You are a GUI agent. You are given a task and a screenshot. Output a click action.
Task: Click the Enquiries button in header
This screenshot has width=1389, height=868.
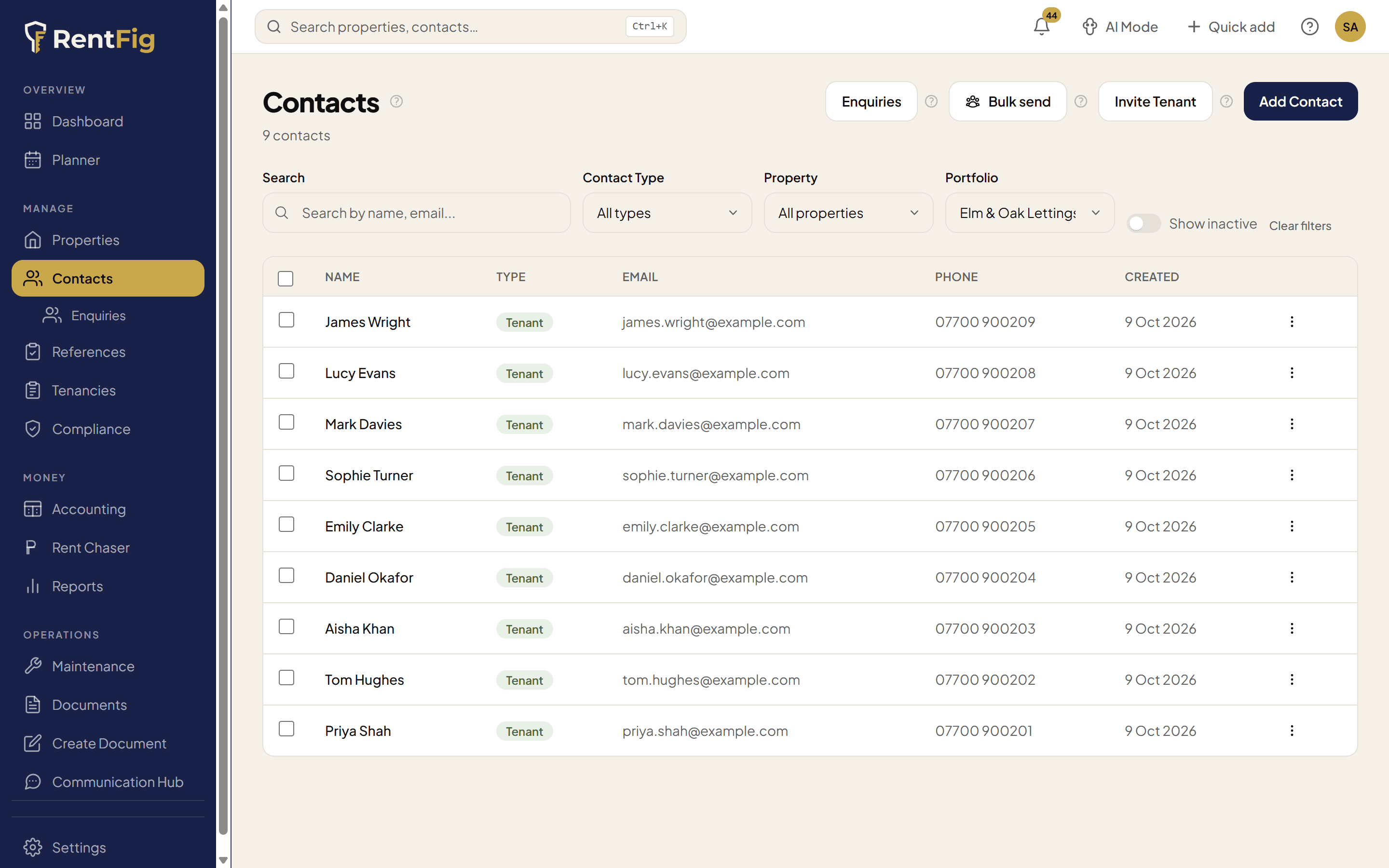pyautogui.click(x=872, y=102)
